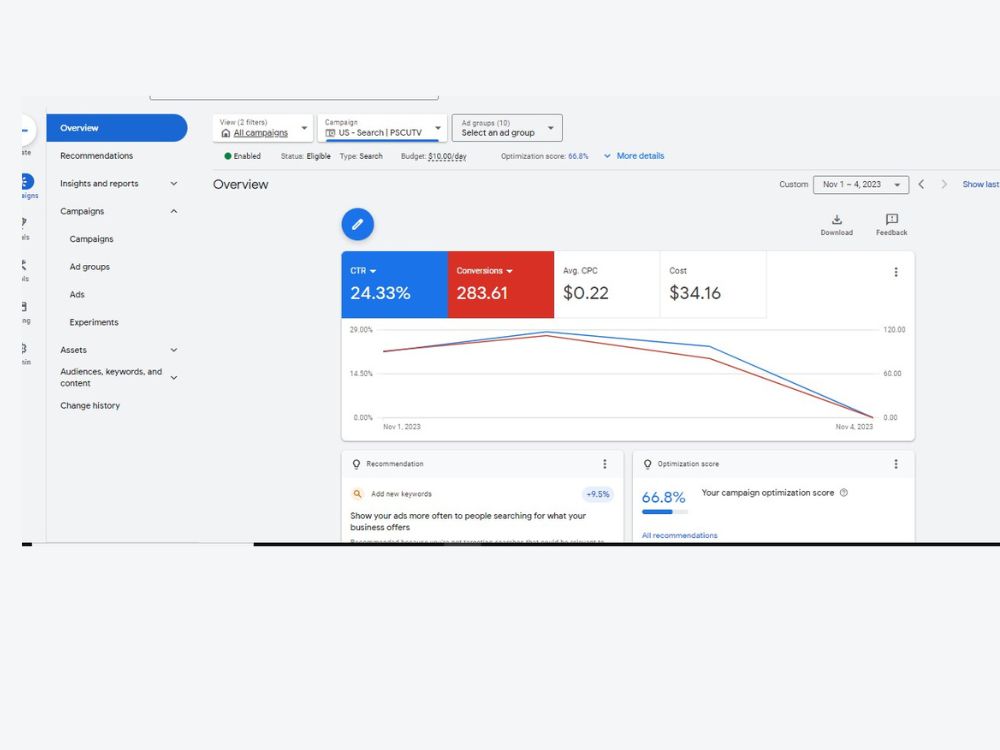Download the overview report
This screenshot has height=750, width=1000.
click(x=836, y=224)
